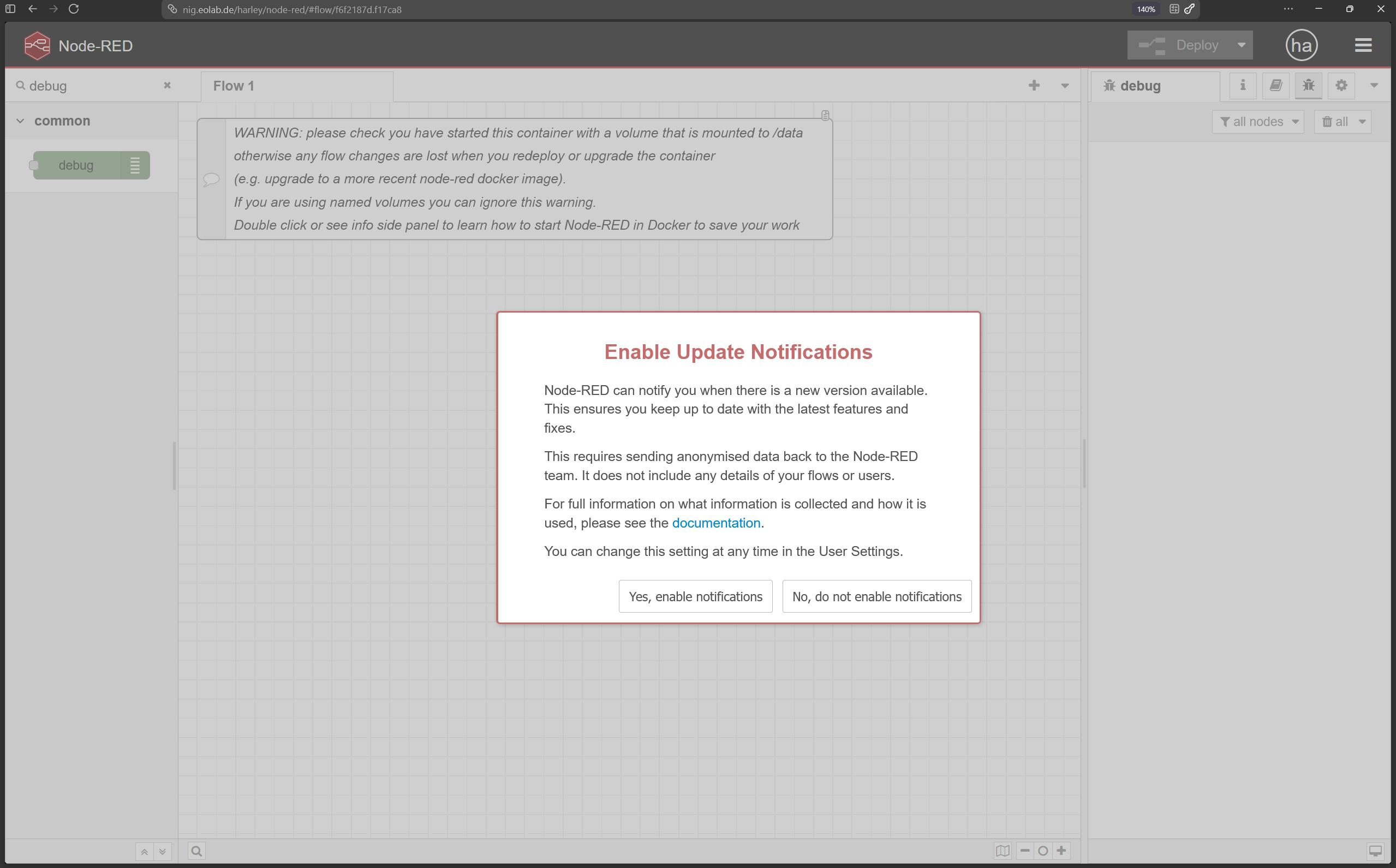Open the clear-messages options dropdown arrow
1396x868 pixels.
pos(1362,122)
